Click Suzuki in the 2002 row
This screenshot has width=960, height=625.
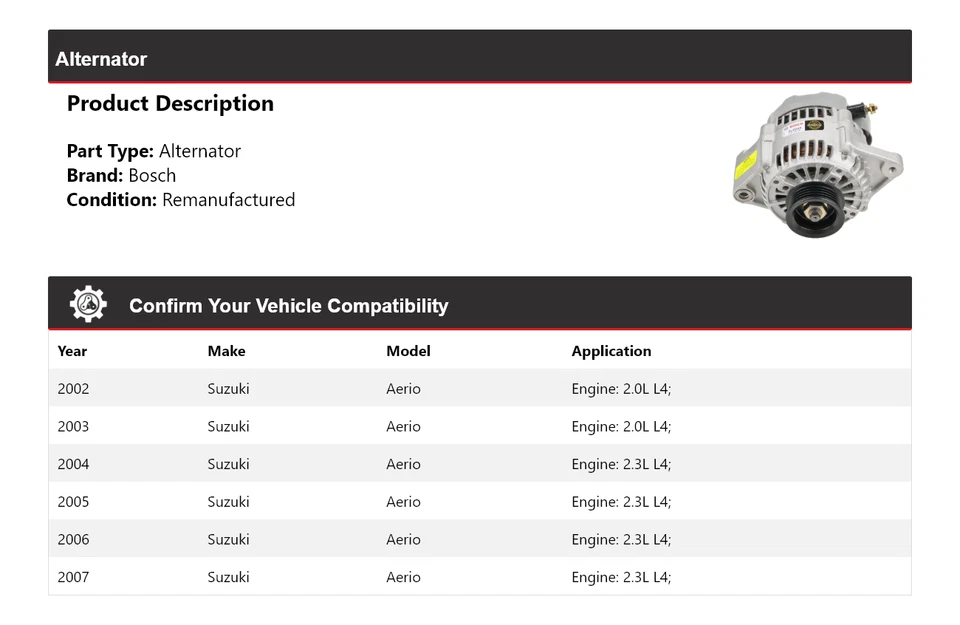[228, 389]
